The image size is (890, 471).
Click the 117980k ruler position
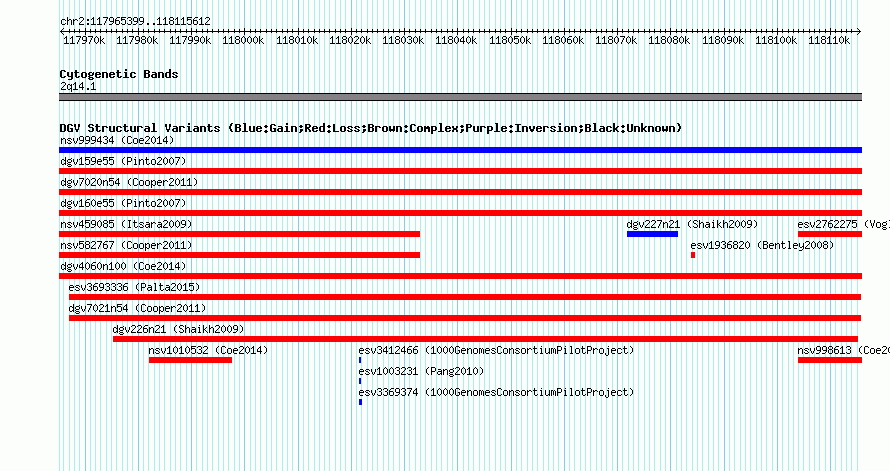click(x=137, y=40)
